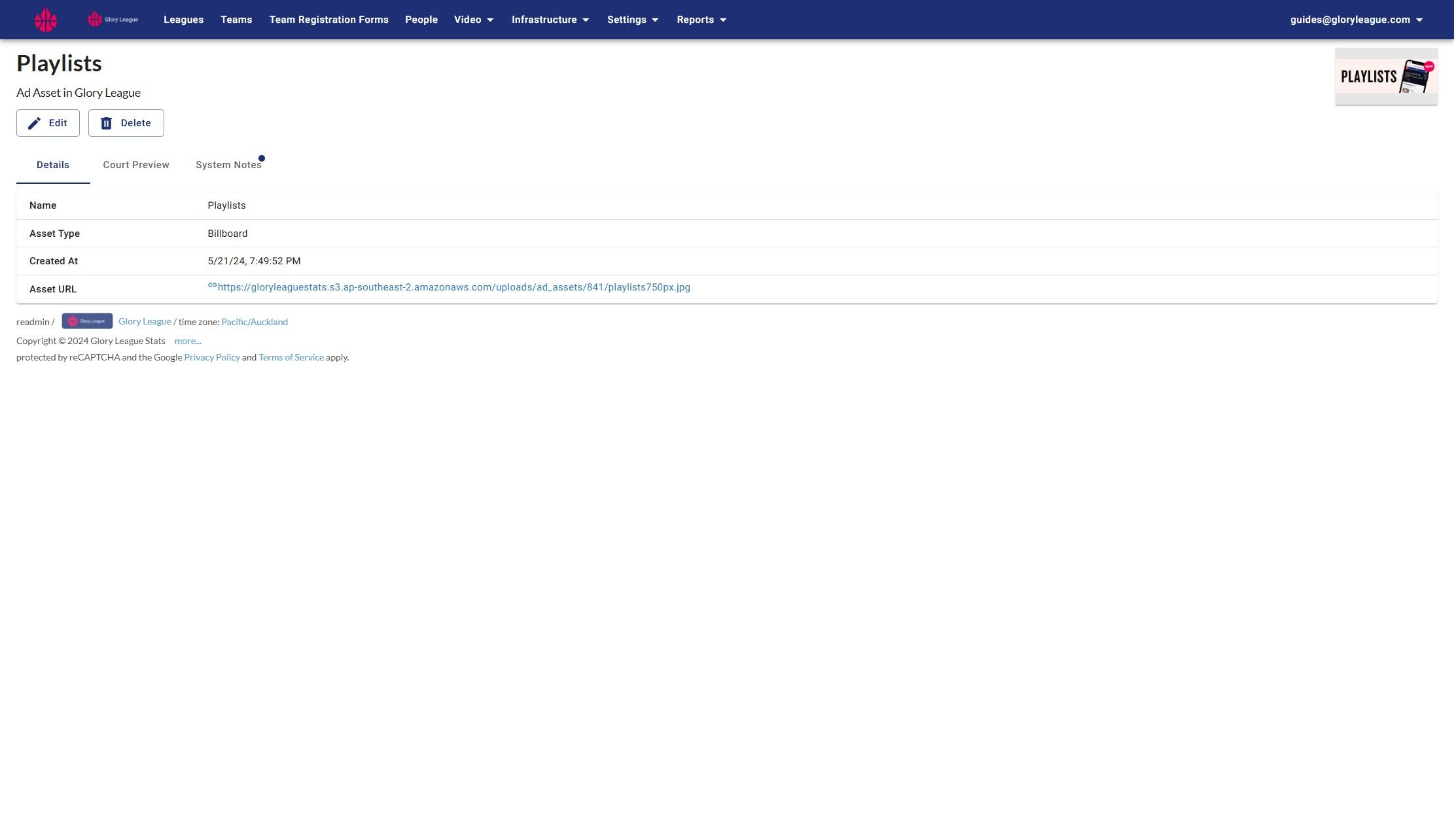The height and width of the screenshot is (840, 1454).
Task: Open the Reports dropdown menu
Action: [x=701, y=20]
